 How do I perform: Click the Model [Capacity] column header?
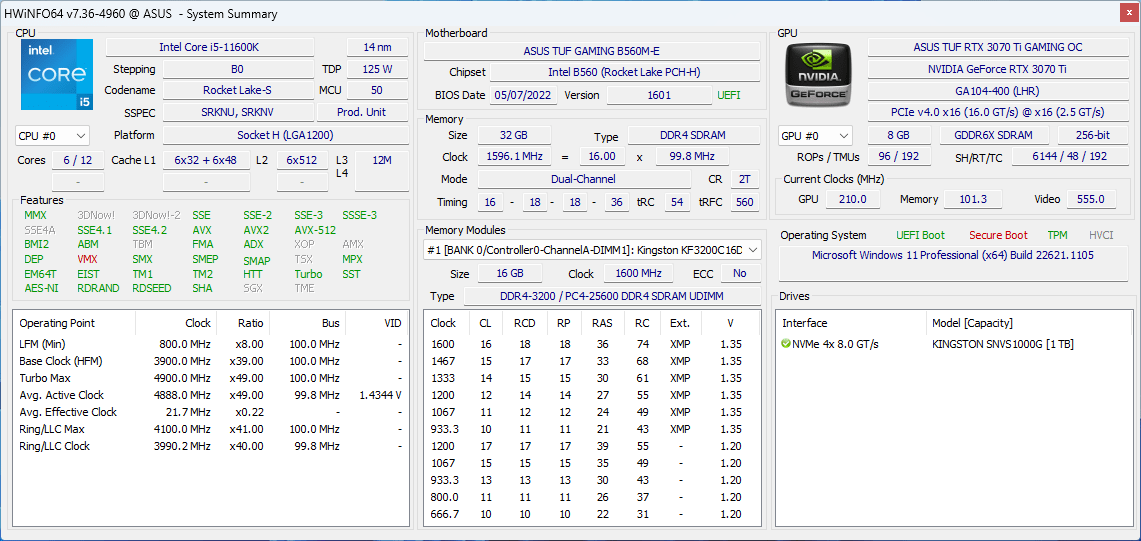pos(972,323)
